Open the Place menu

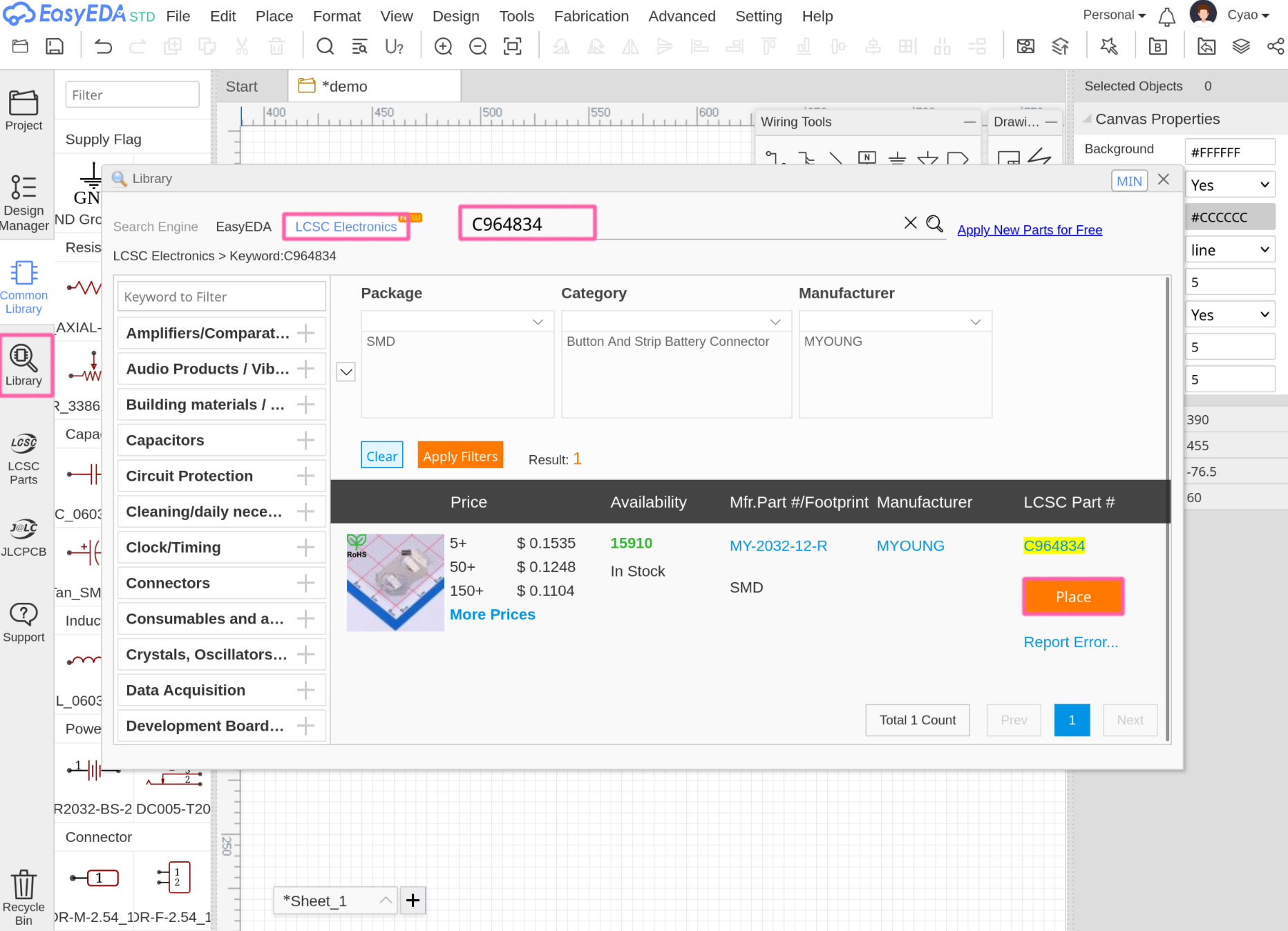tap(274, 16)
